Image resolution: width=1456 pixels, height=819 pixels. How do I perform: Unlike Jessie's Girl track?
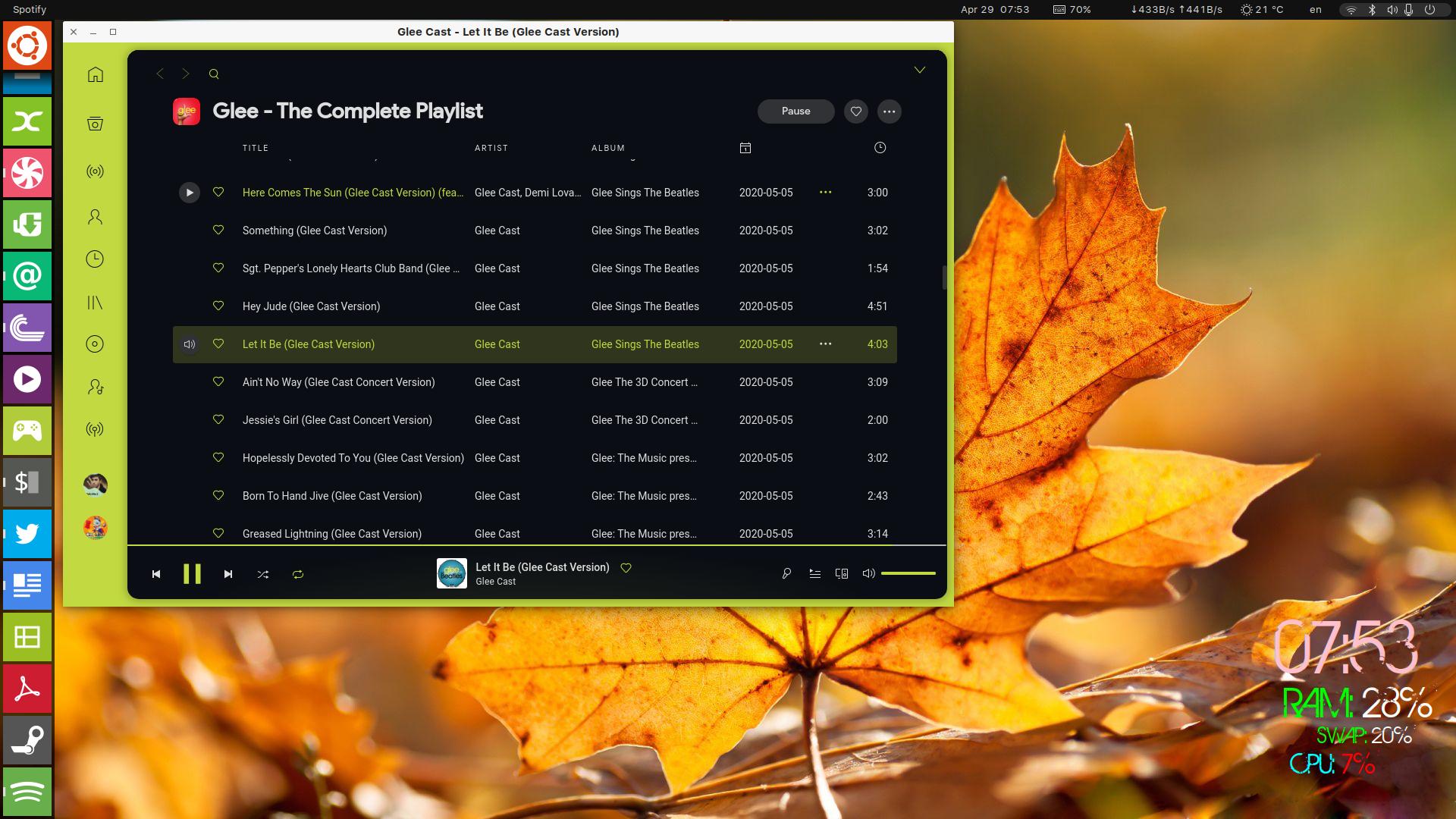point(218,419)
